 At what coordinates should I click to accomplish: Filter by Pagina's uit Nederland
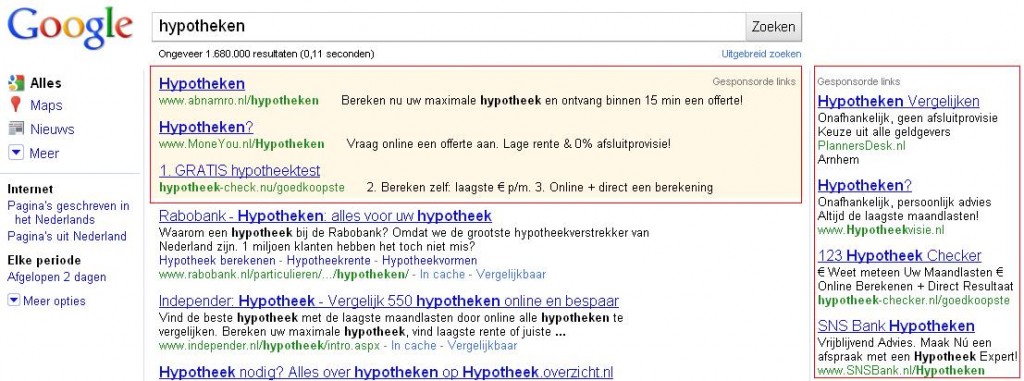tap(67, 237)
